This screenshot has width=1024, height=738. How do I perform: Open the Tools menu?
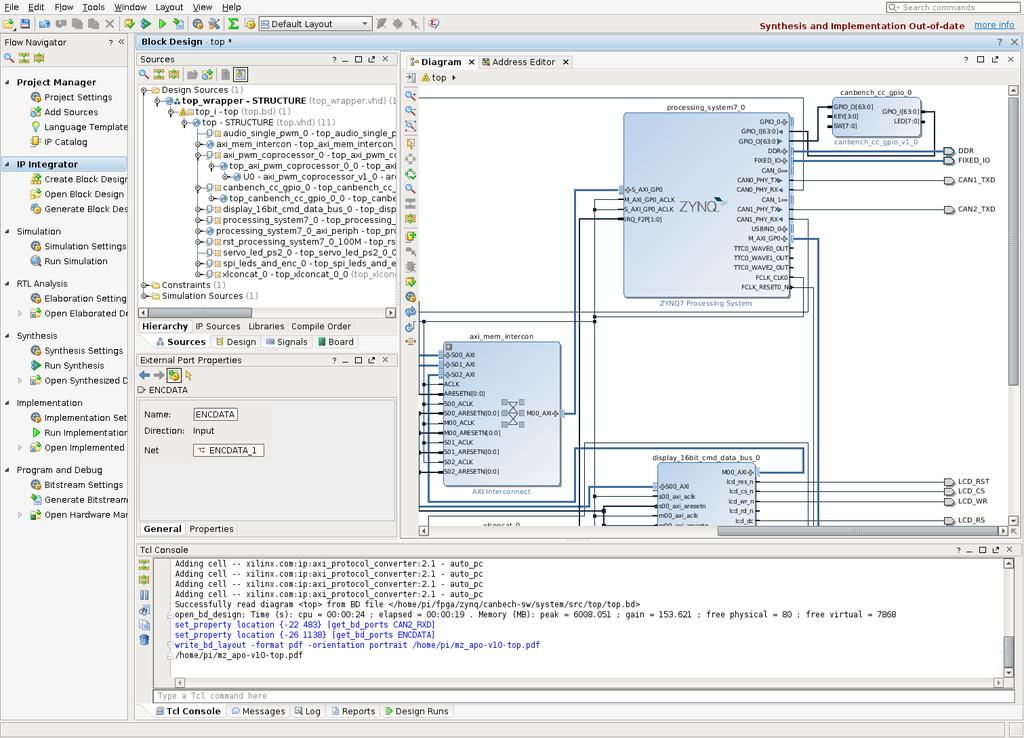pos(93,7)
